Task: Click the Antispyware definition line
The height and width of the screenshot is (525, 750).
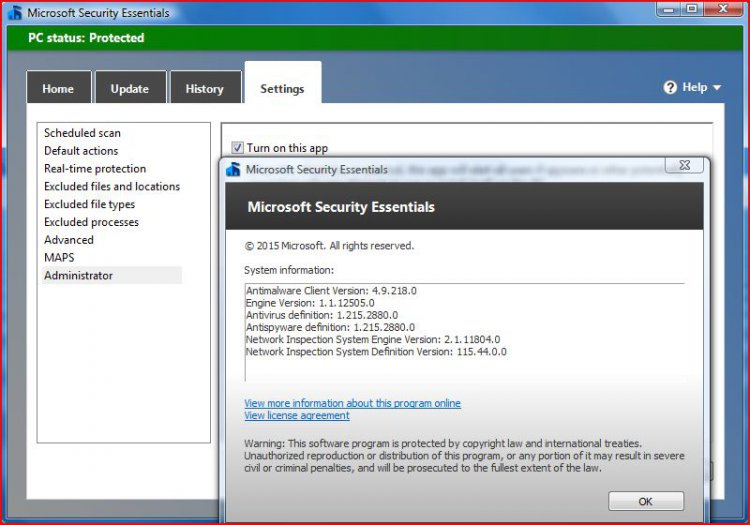Action: tap(330, 328)
